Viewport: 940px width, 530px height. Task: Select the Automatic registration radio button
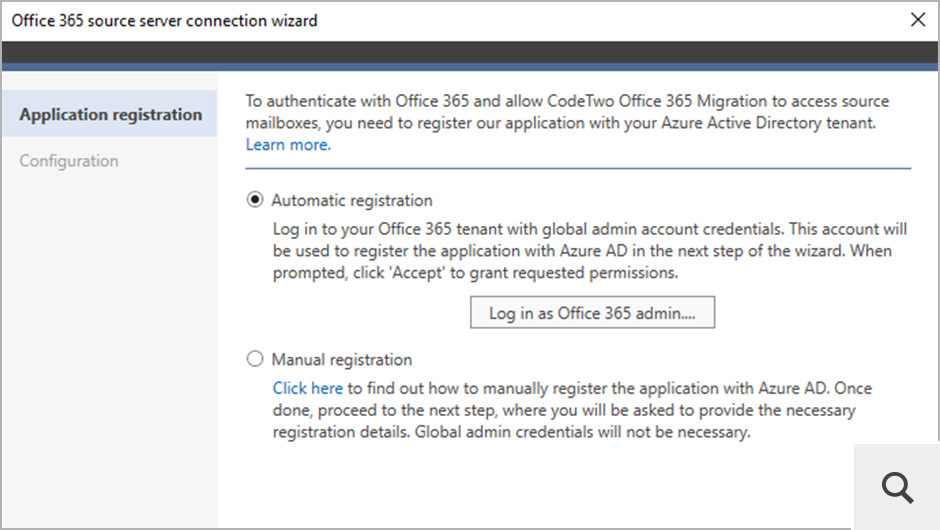(255, 200)
